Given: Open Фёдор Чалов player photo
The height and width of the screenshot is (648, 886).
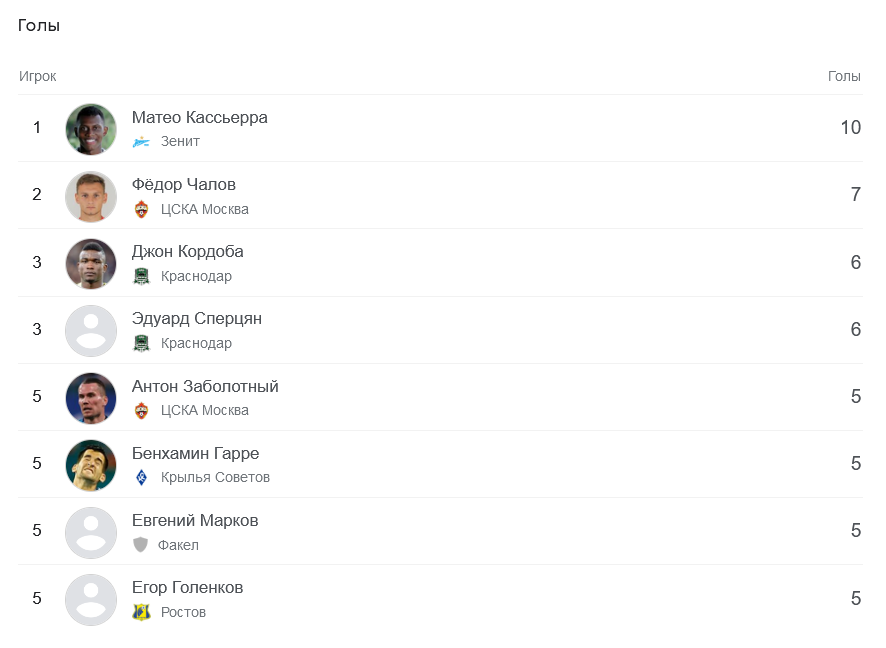Looking at the screenshot, I should coord(91,196).
